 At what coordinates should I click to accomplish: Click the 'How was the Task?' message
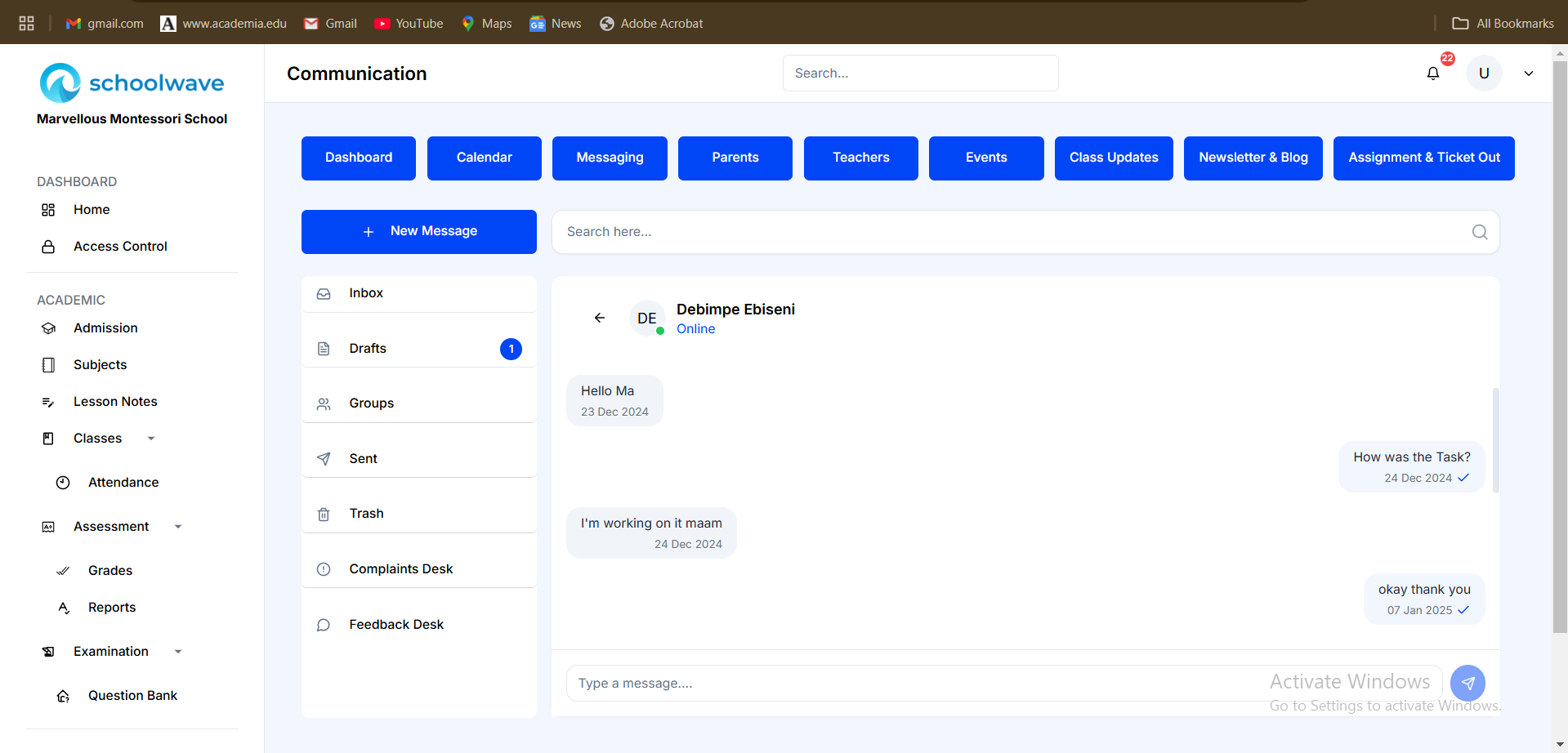click(x=1411, y=466)
